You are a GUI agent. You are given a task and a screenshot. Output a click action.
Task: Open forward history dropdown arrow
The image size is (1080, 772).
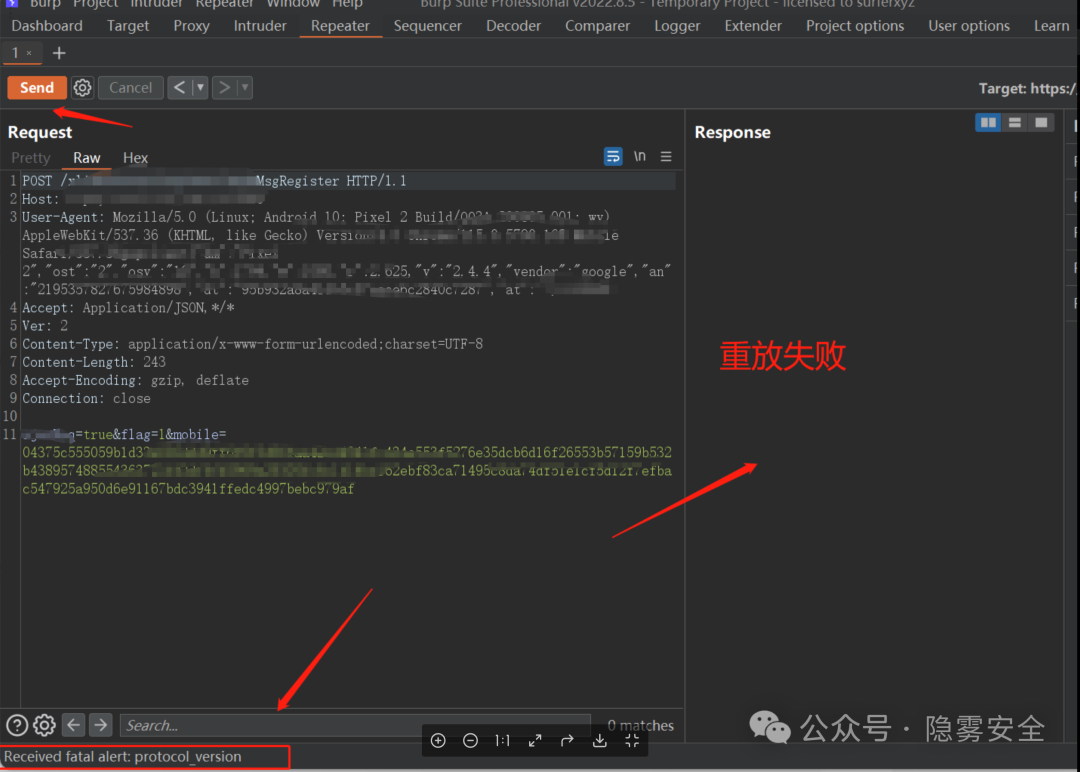[245, 87]
